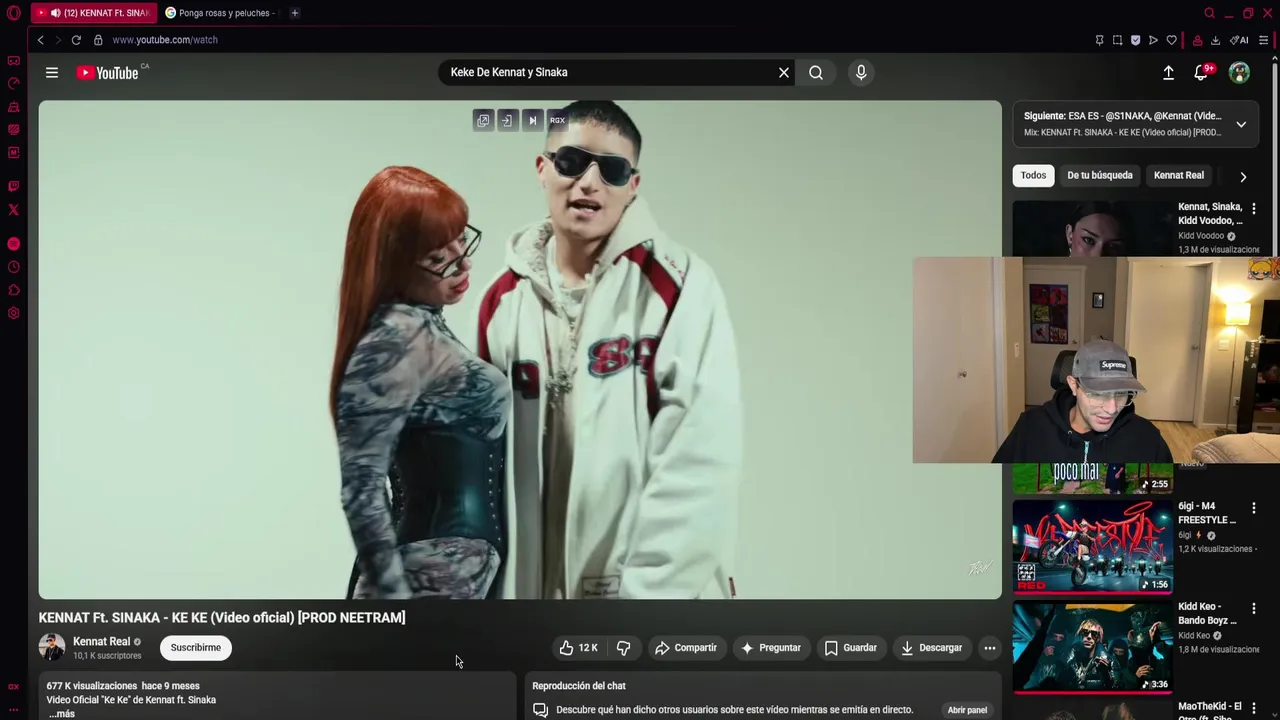This screenshot has width=1280, height=720.
Task: Run YouTube search with the magnifier button
Action: [816, 72]
